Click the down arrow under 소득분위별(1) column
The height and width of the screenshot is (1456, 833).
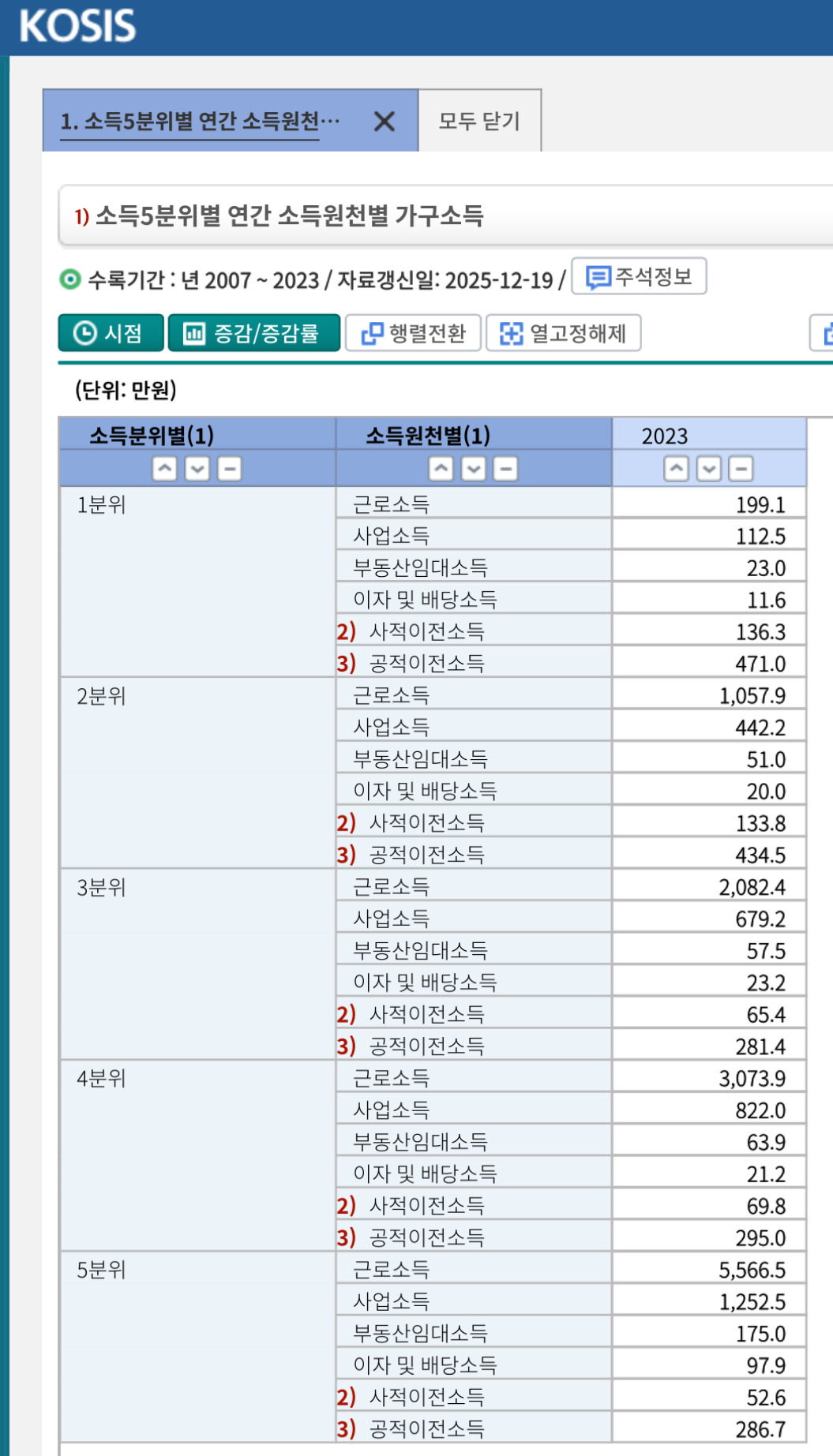point(197,469)
